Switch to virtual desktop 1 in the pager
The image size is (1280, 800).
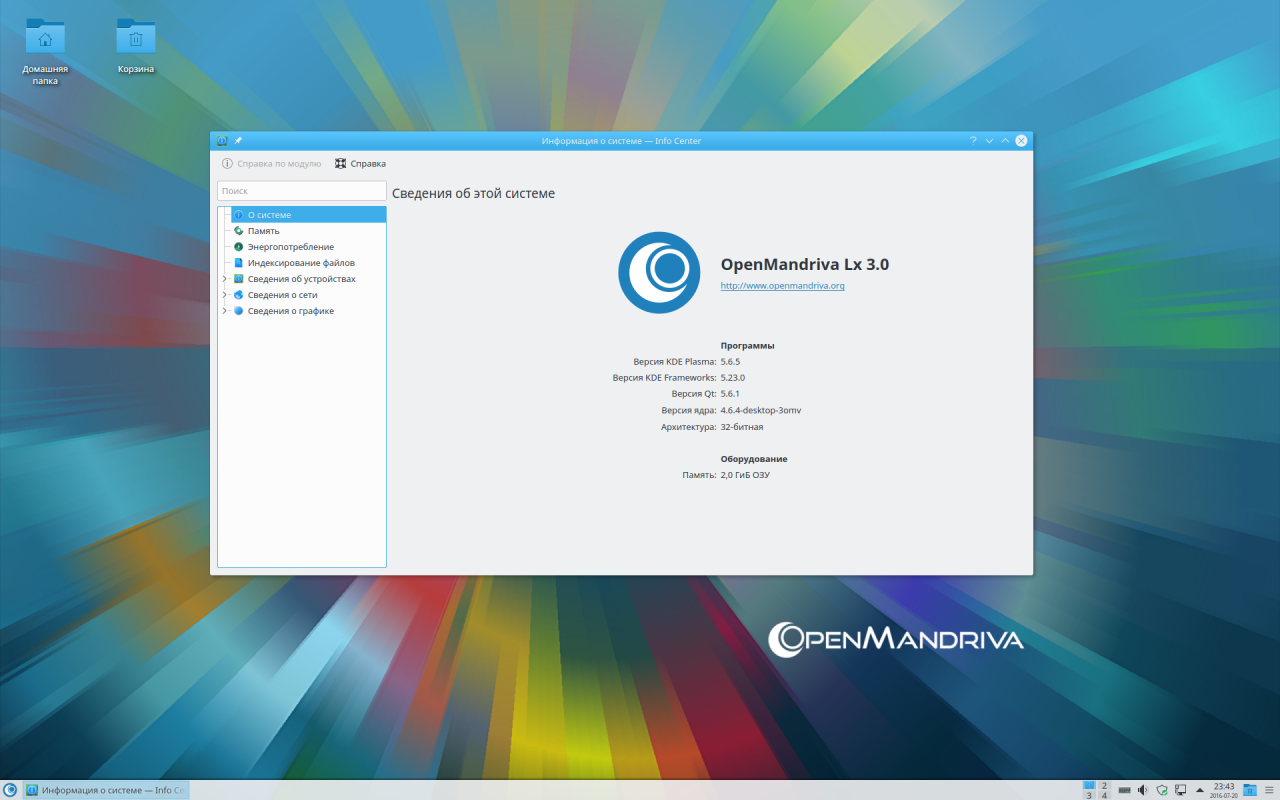pyautogui.click(x=1089, y=786)
